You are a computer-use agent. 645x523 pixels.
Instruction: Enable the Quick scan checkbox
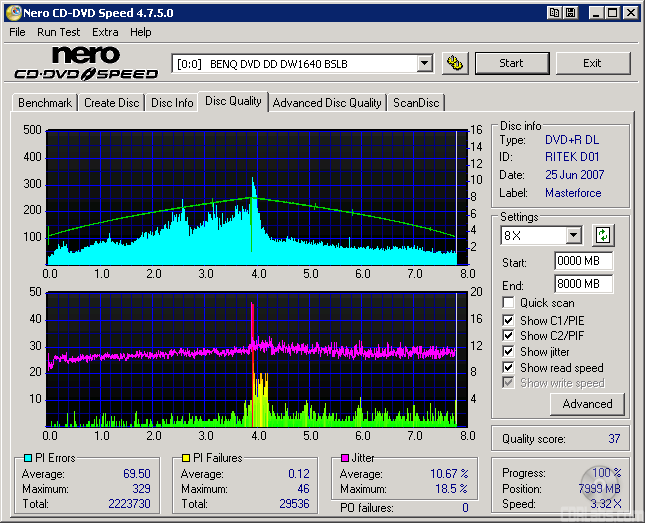pyautogui.click(x=509, y=303)
